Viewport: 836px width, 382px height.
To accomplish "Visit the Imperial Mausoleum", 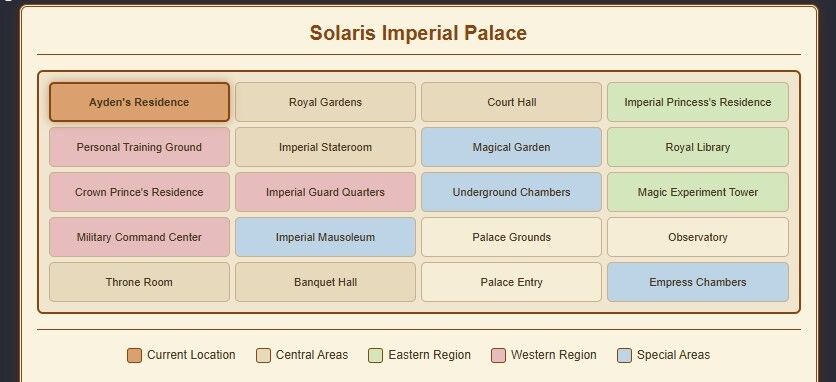I will 325,237.
